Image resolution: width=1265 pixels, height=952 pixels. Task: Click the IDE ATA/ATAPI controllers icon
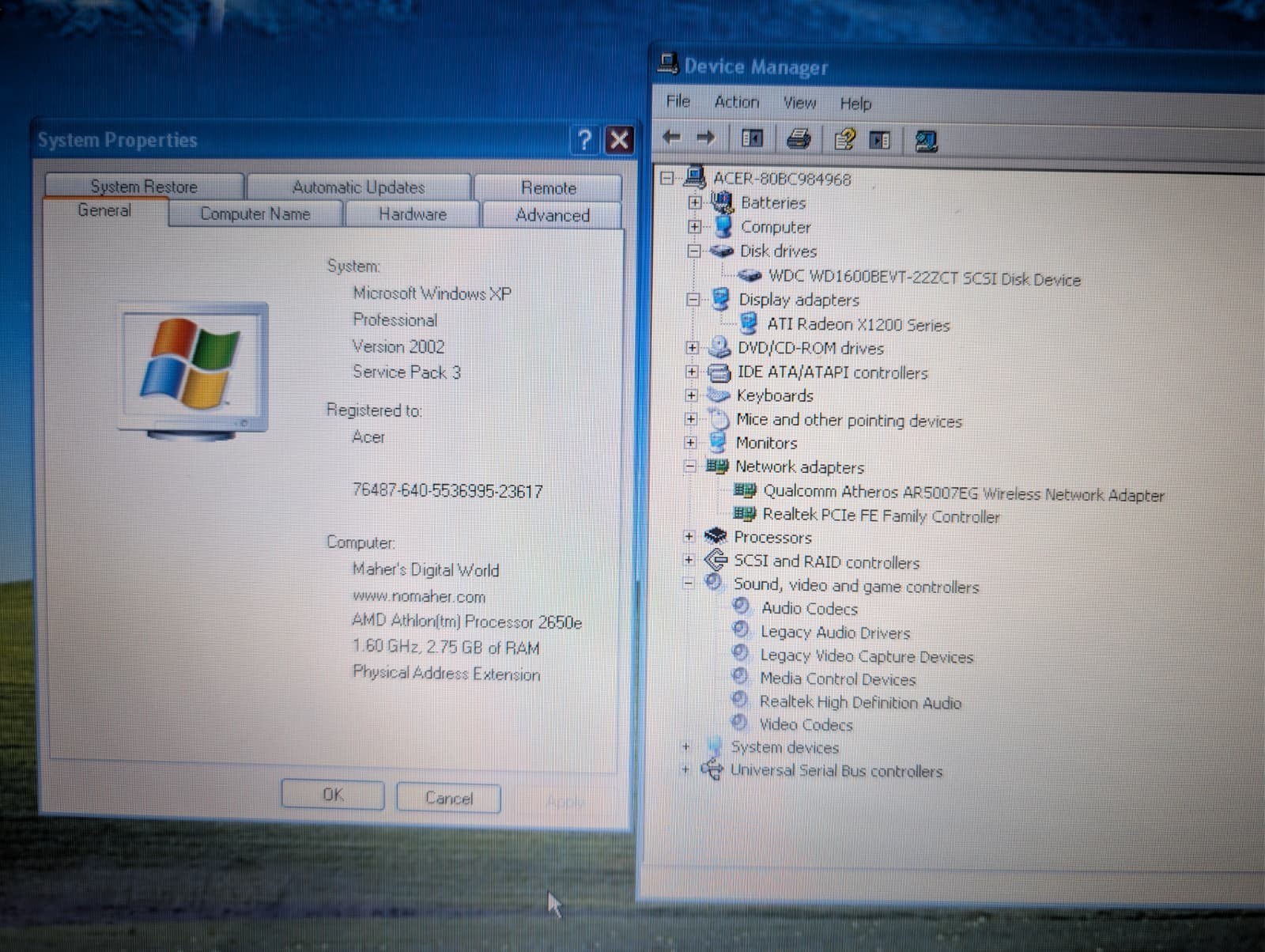pyautogui.click(x=719, y=372)
